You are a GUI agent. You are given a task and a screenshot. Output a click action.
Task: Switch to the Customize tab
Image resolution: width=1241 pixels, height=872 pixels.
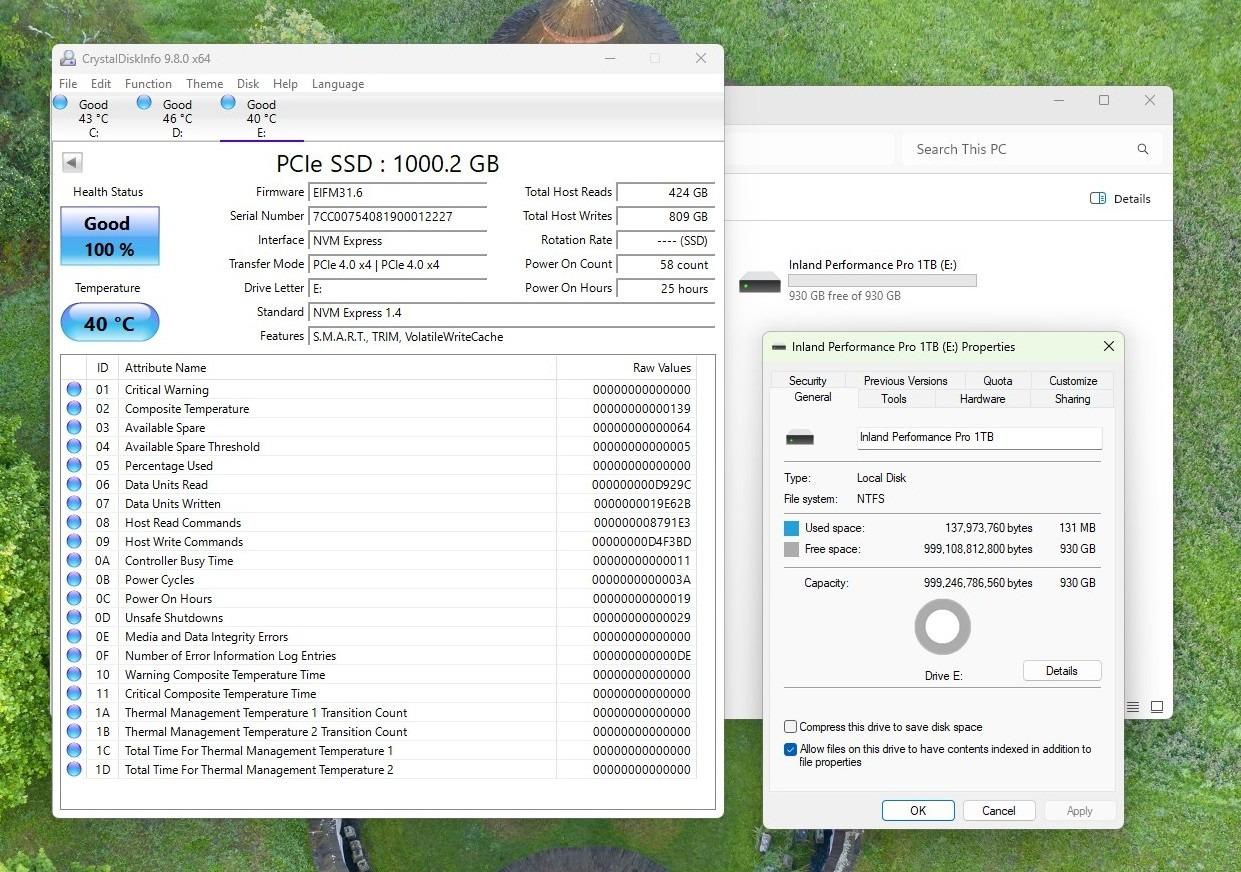(x=1073, y=380)
